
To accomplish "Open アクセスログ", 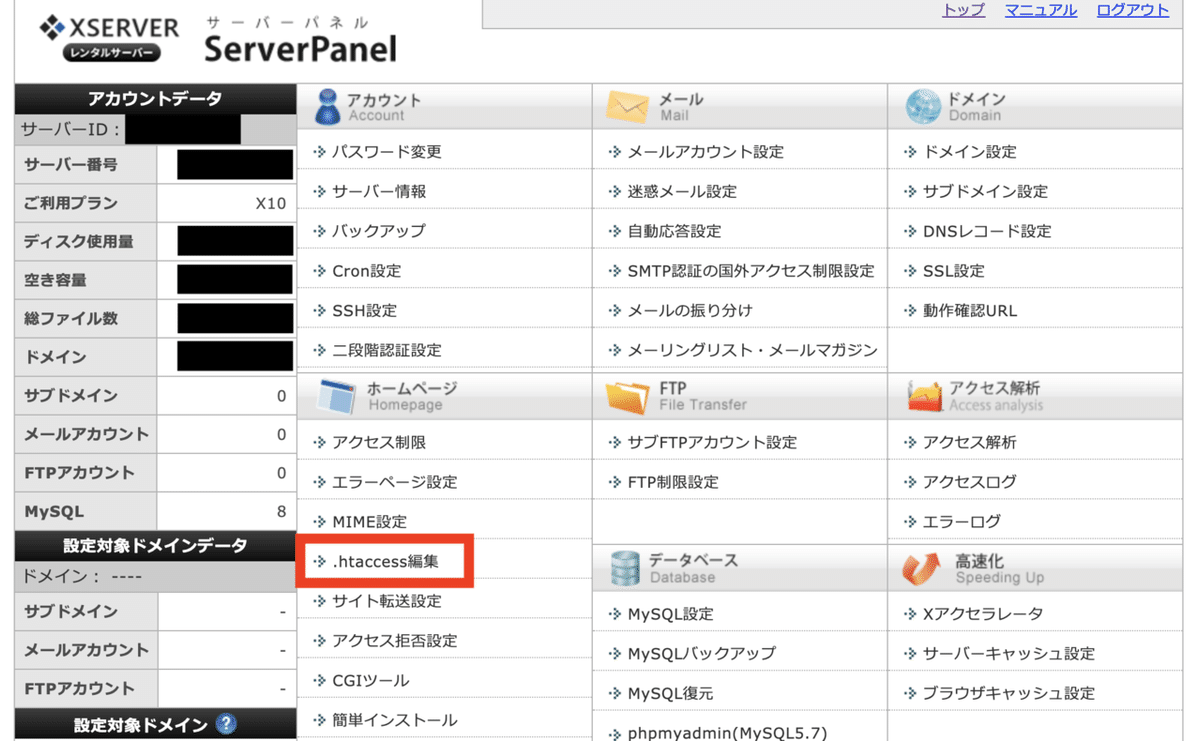I will pos(970,482).
